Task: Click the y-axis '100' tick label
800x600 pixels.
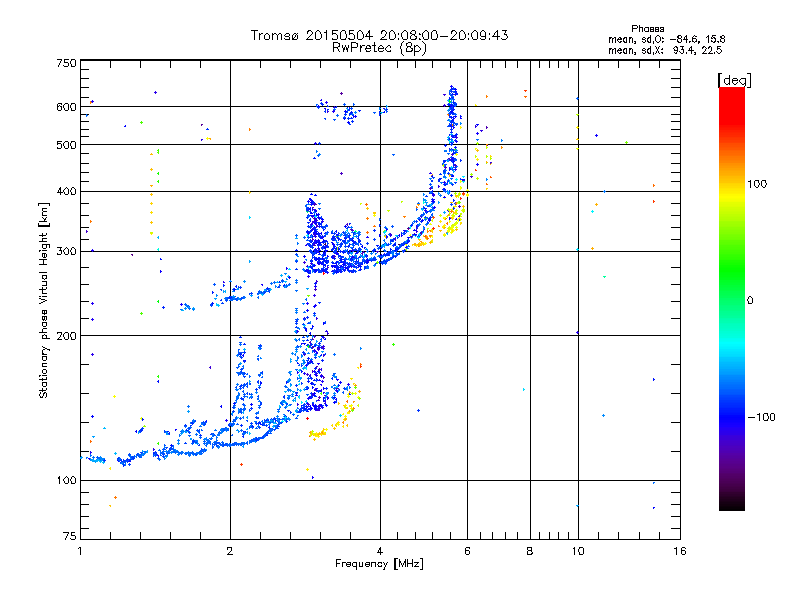Action: tap(66, 480)
